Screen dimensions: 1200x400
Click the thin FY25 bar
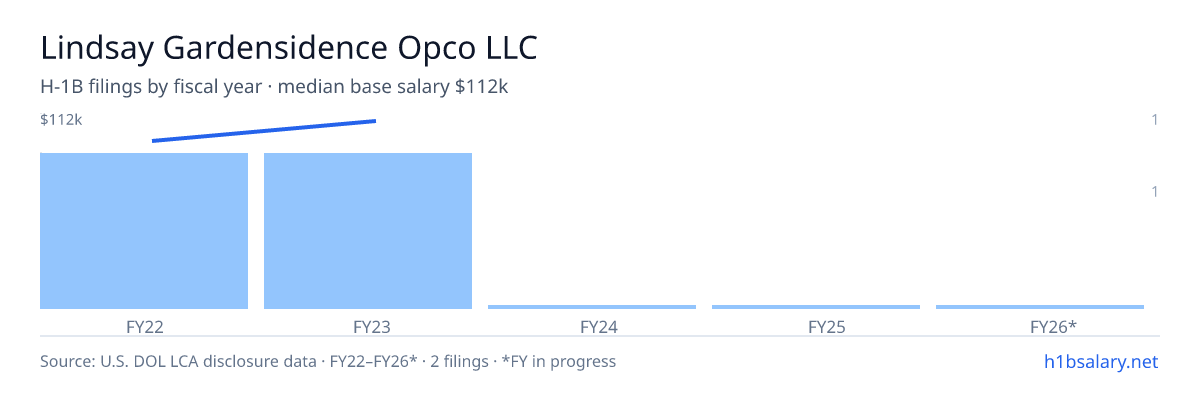click(x=816, y=307)
